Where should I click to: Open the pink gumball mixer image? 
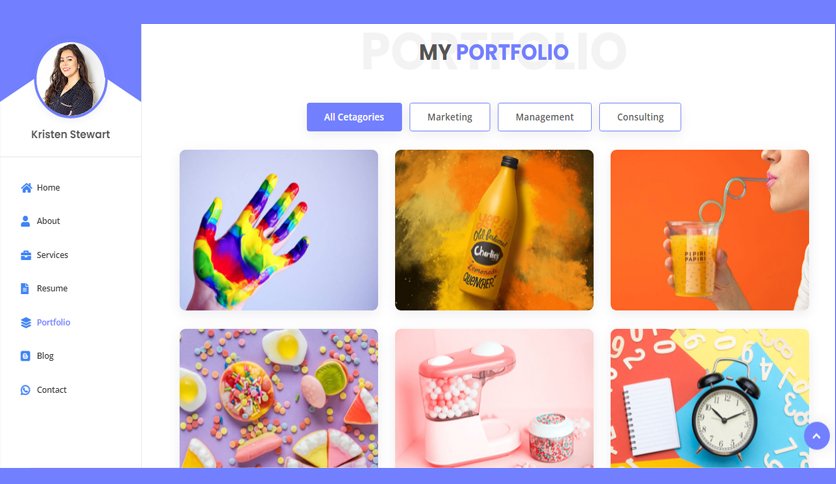pos(494,398)
